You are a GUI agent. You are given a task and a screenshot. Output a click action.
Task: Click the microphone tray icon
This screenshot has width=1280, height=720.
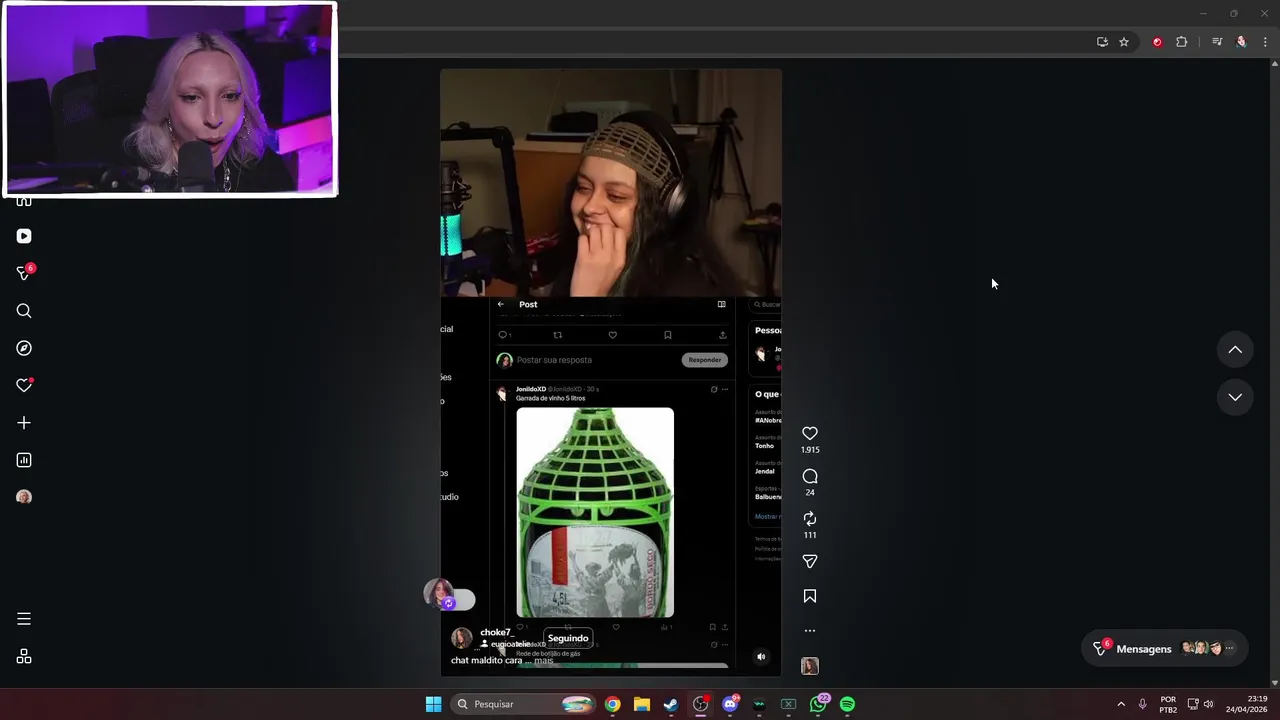click(1142, 704)
